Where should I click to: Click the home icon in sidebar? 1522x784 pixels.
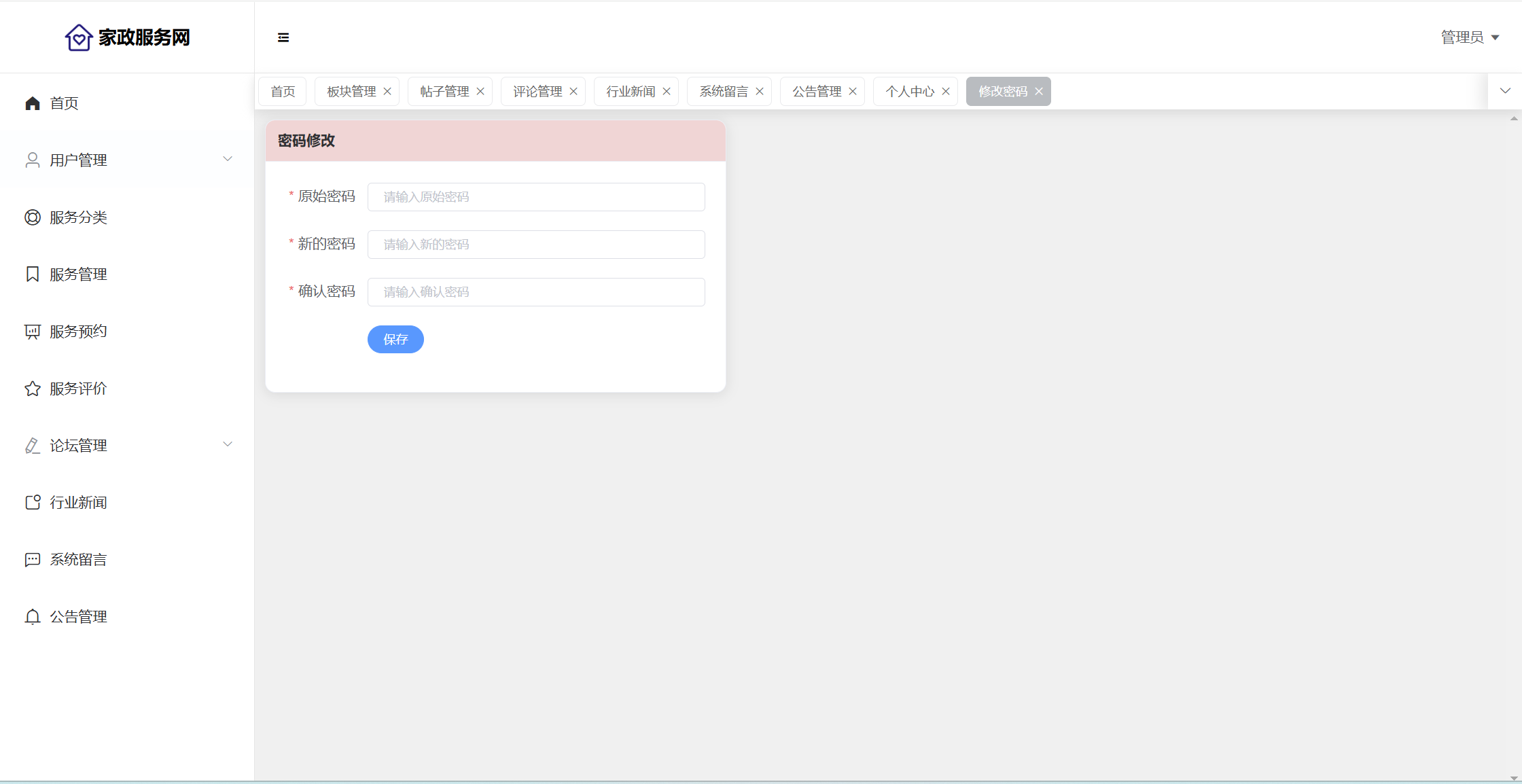point(33,103)
